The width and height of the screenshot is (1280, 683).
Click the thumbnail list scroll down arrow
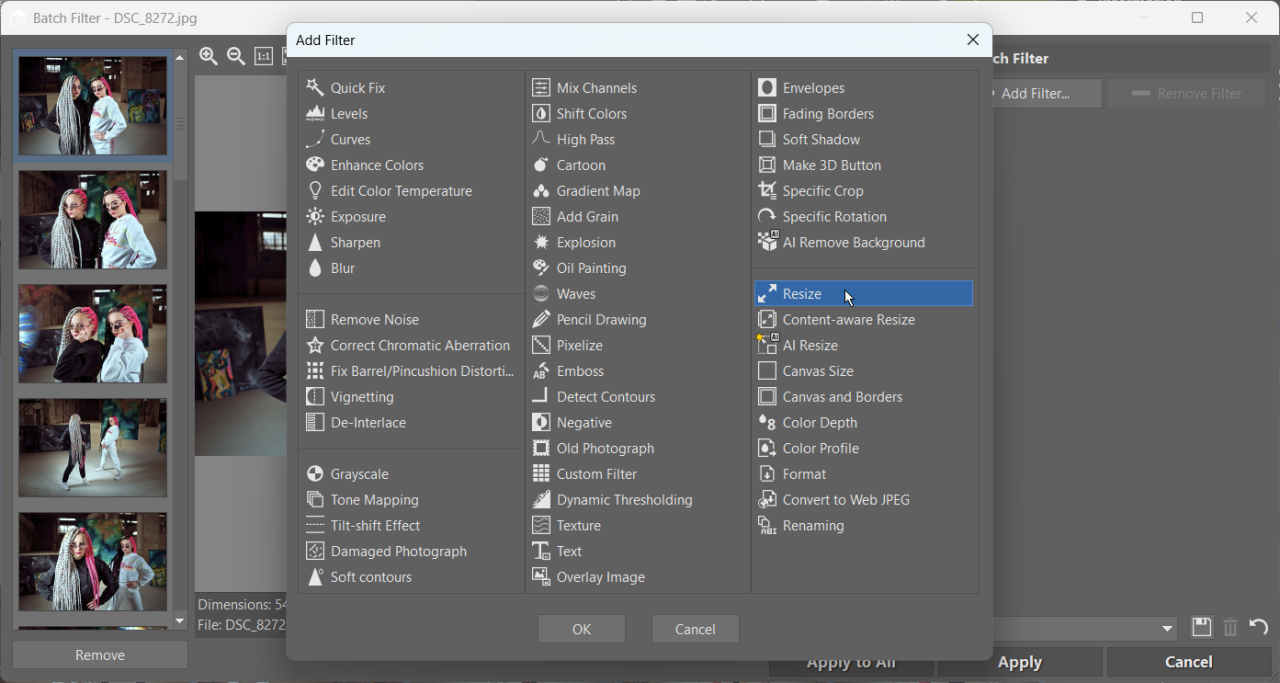180,621
